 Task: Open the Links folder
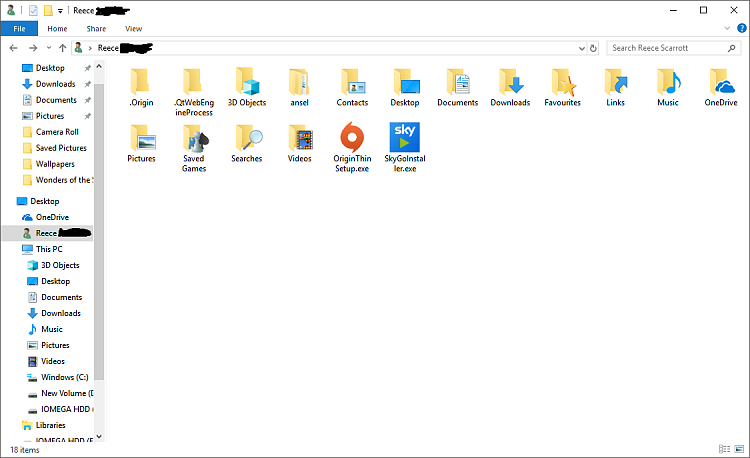tap(616, 87)
